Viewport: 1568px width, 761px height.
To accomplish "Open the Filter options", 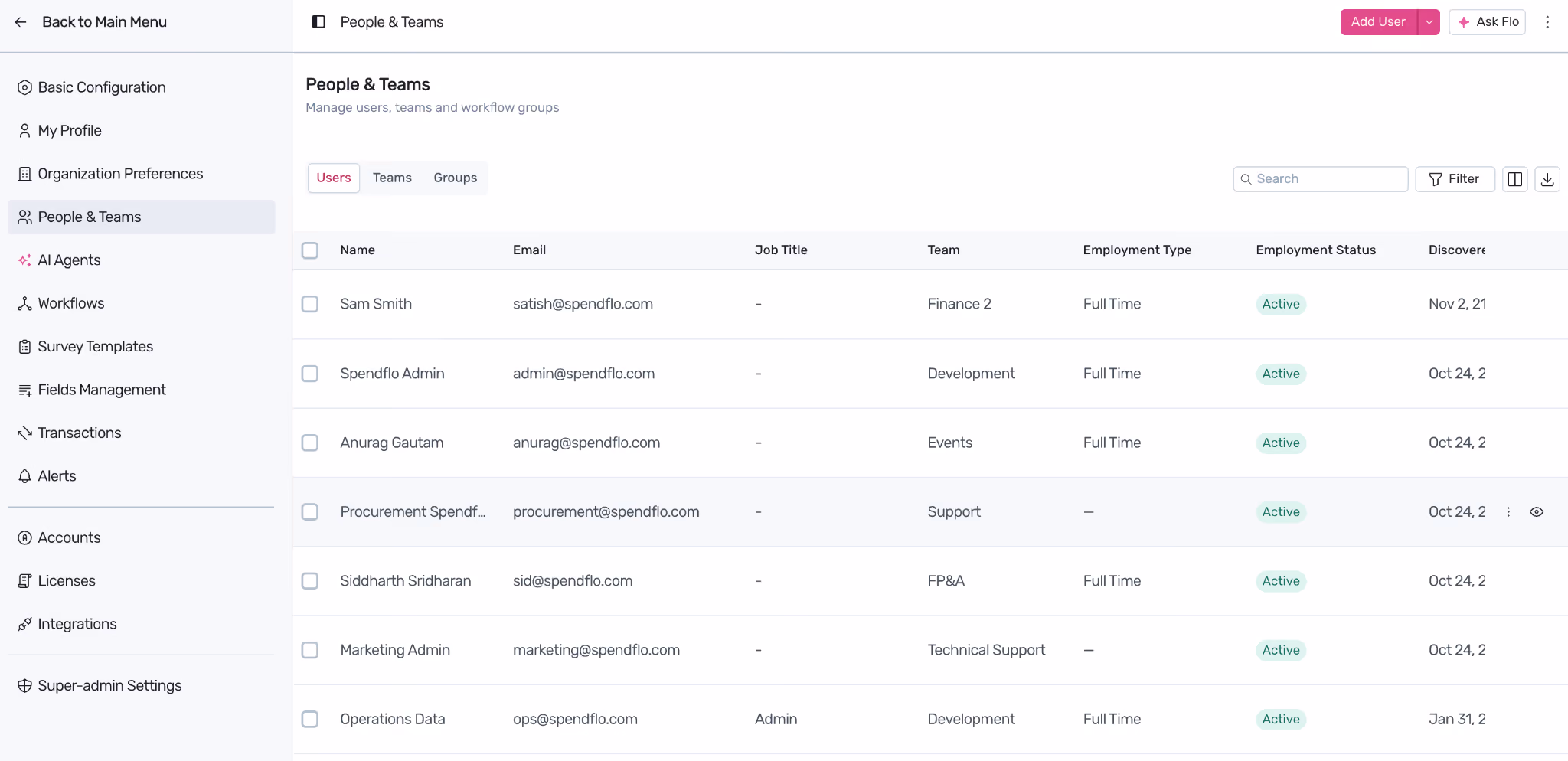I will 1455,179.
